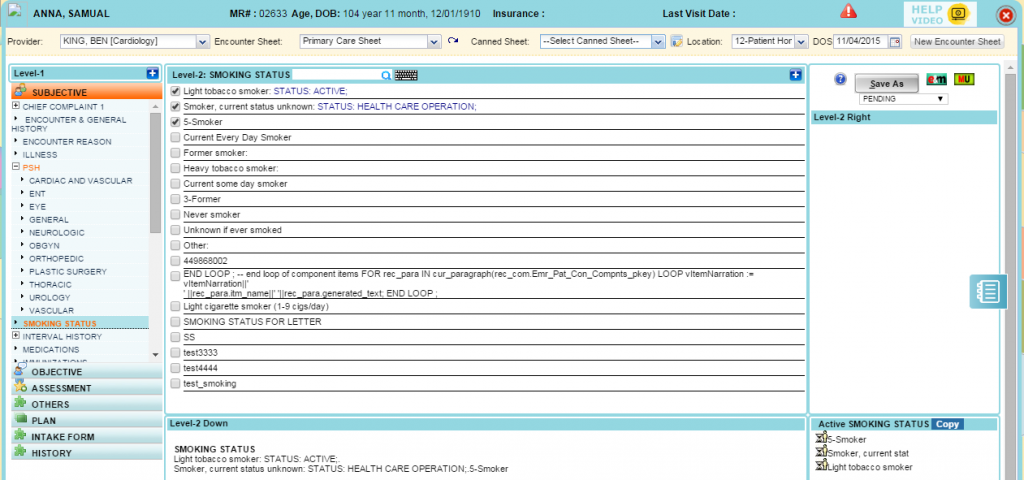Check the test_smoking checkbox
The width and height of the screenshot is (1024, 480).
tap(175, 383)
